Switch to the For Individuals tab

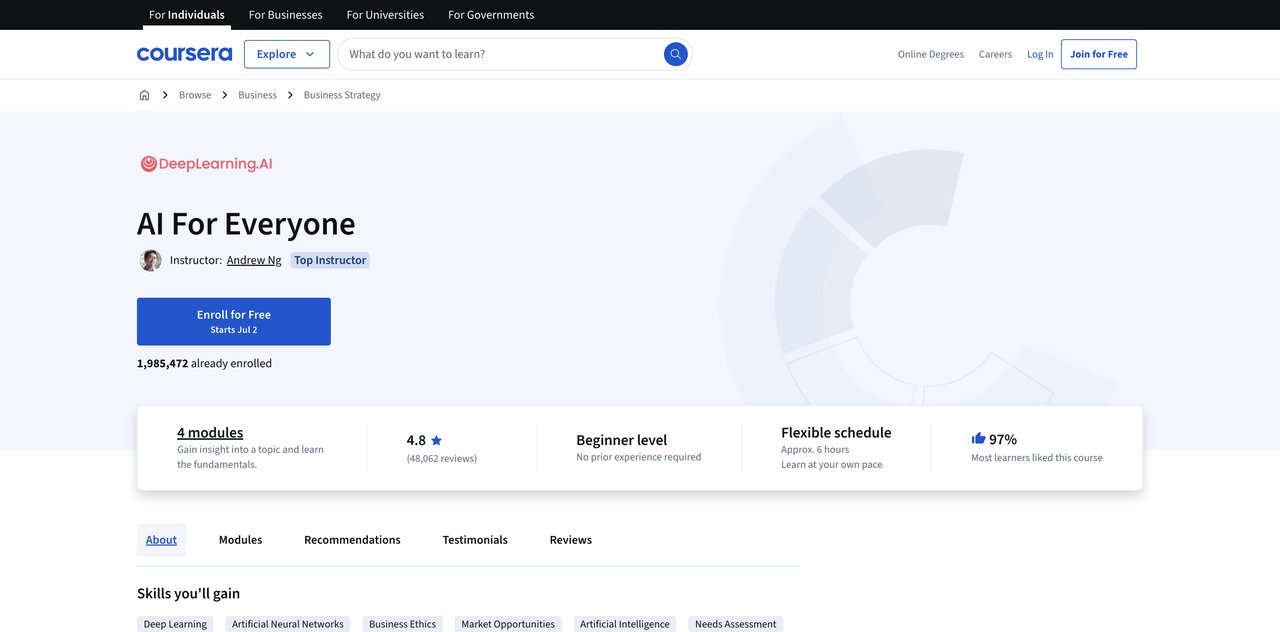pyautogui.click(x=187, y=15)
